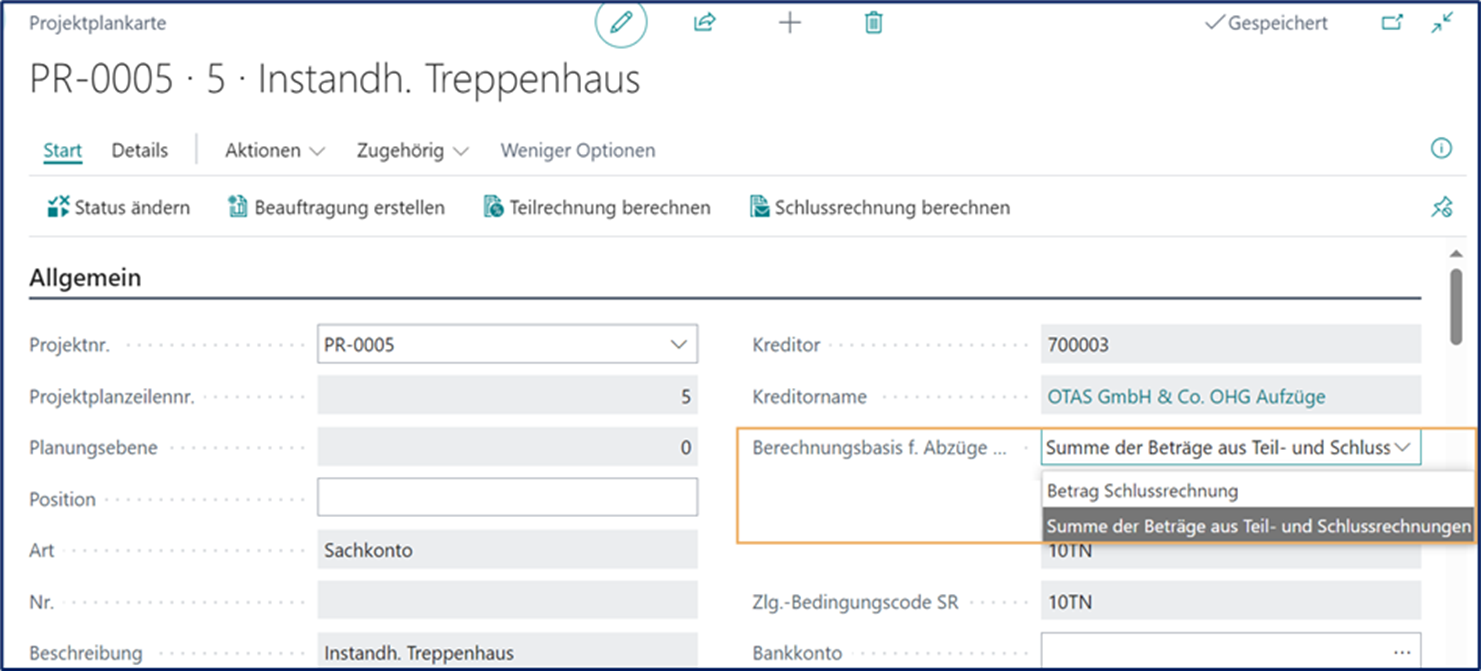Open the share icon in the top bar
Image resolution: width=1481 pixels, height=671 pixels.
(703, 22)
